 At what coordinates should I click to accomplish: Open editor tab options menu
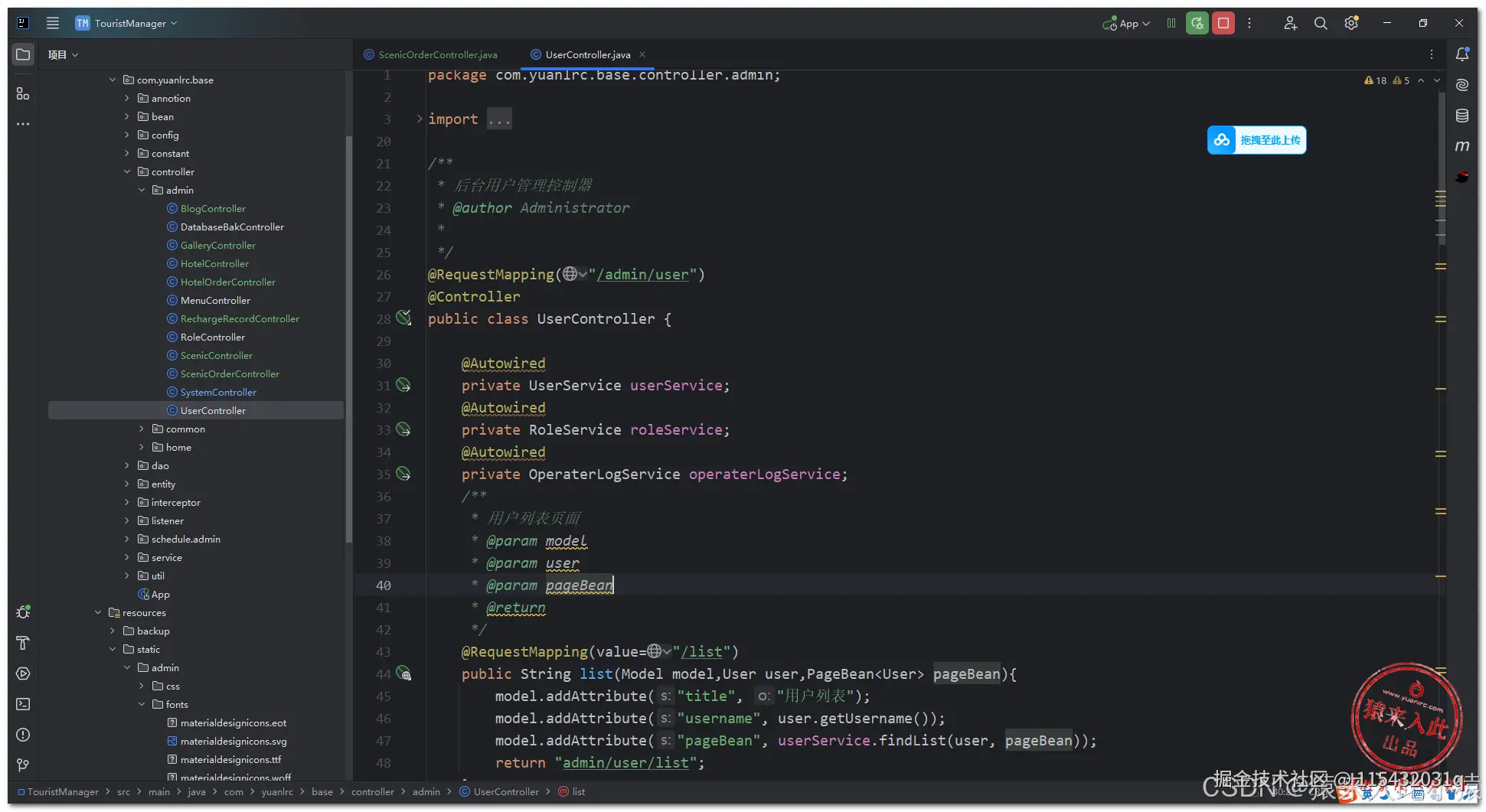click(1432, 54)
